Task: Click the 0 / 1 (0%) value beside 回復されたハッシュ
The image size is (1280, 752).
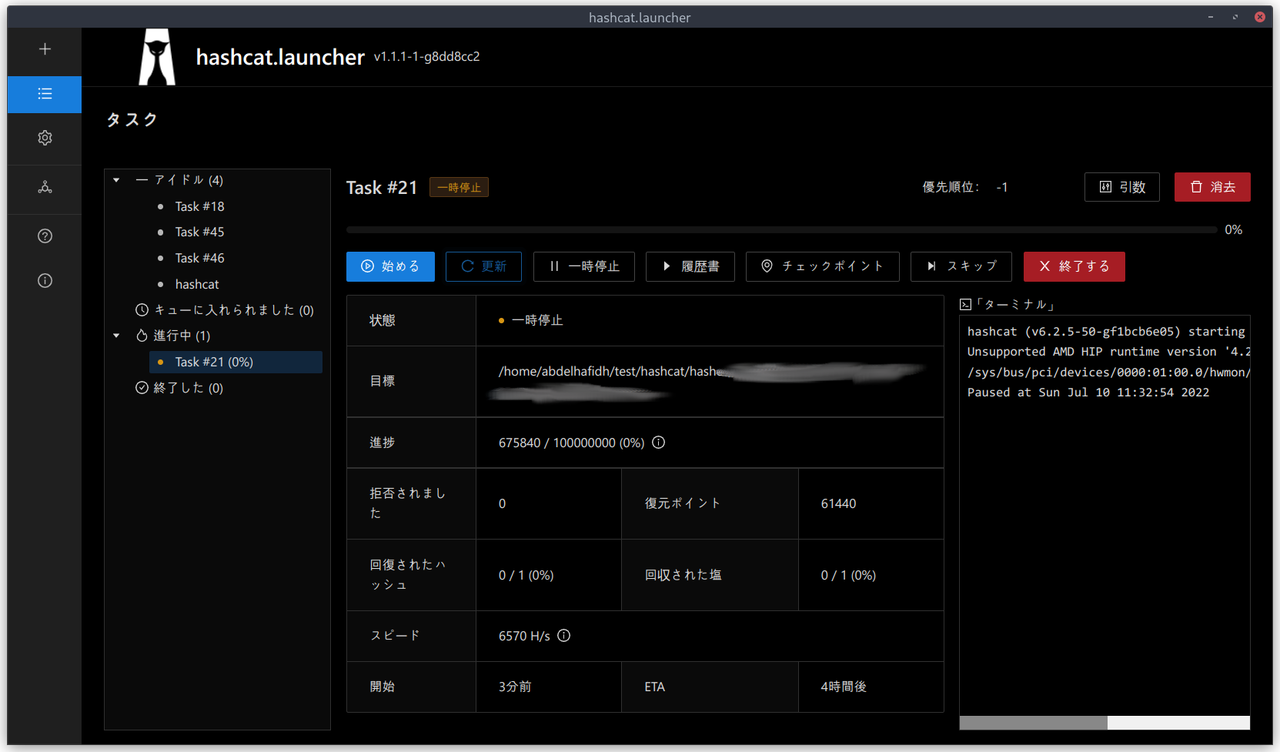Action: point(526,575)
